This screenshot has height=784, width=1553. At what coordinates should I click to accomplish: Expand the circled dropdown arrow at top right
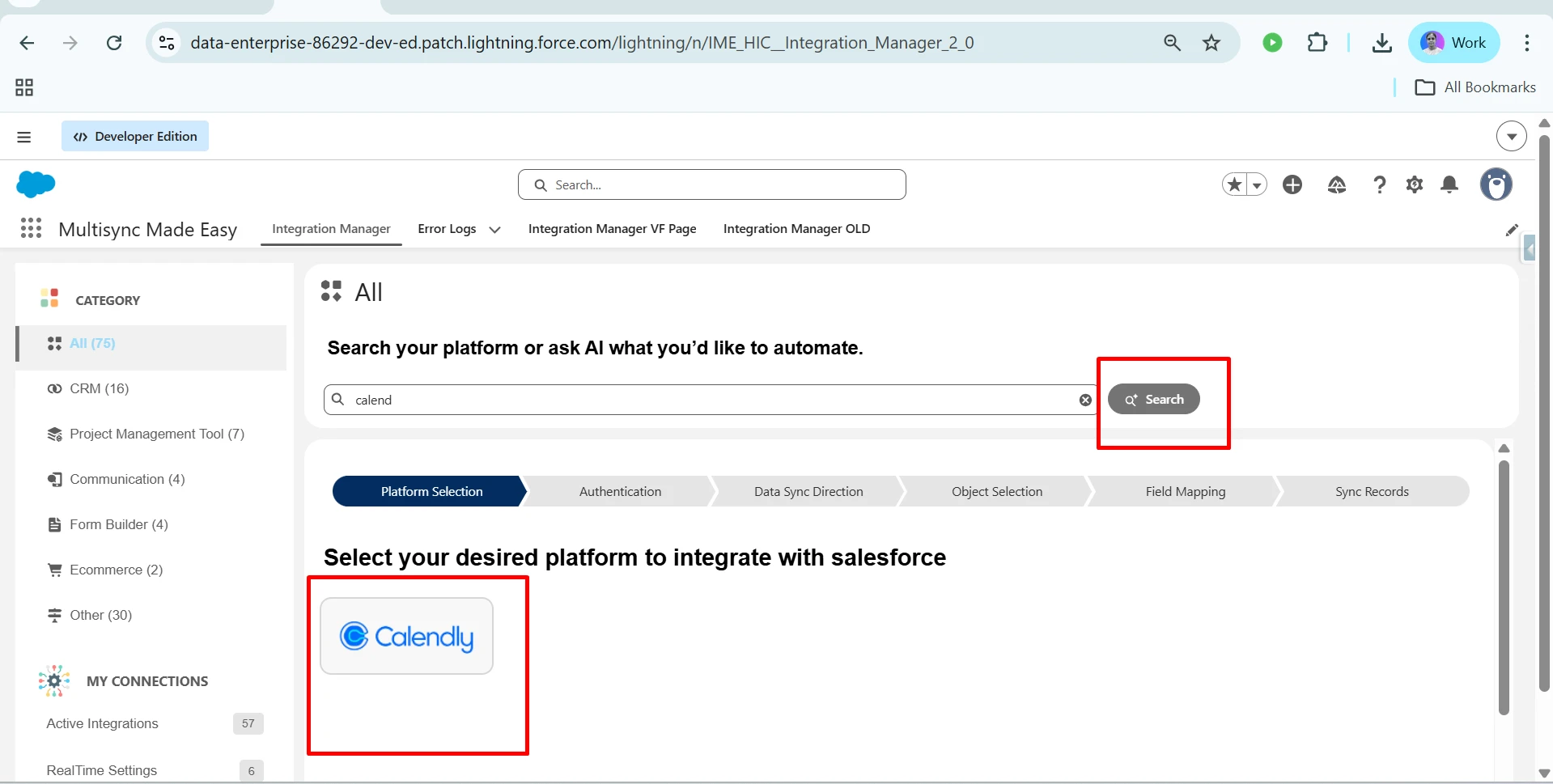[1512, 136]
